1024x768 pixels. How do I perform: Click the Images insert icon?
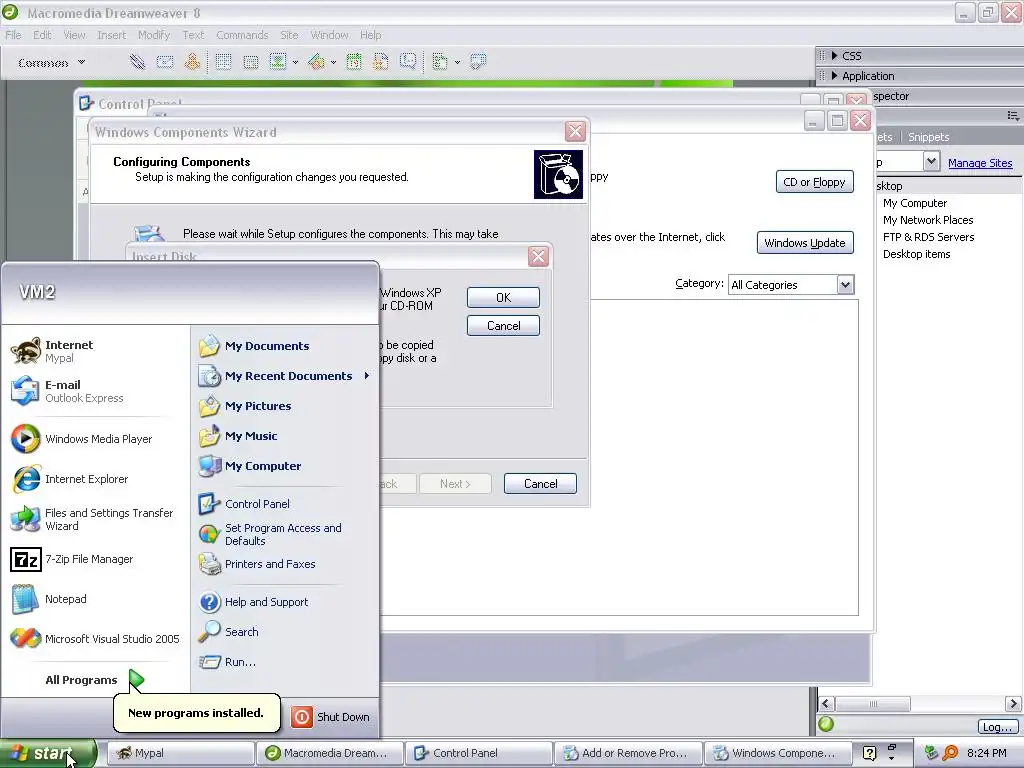point(278,62)
